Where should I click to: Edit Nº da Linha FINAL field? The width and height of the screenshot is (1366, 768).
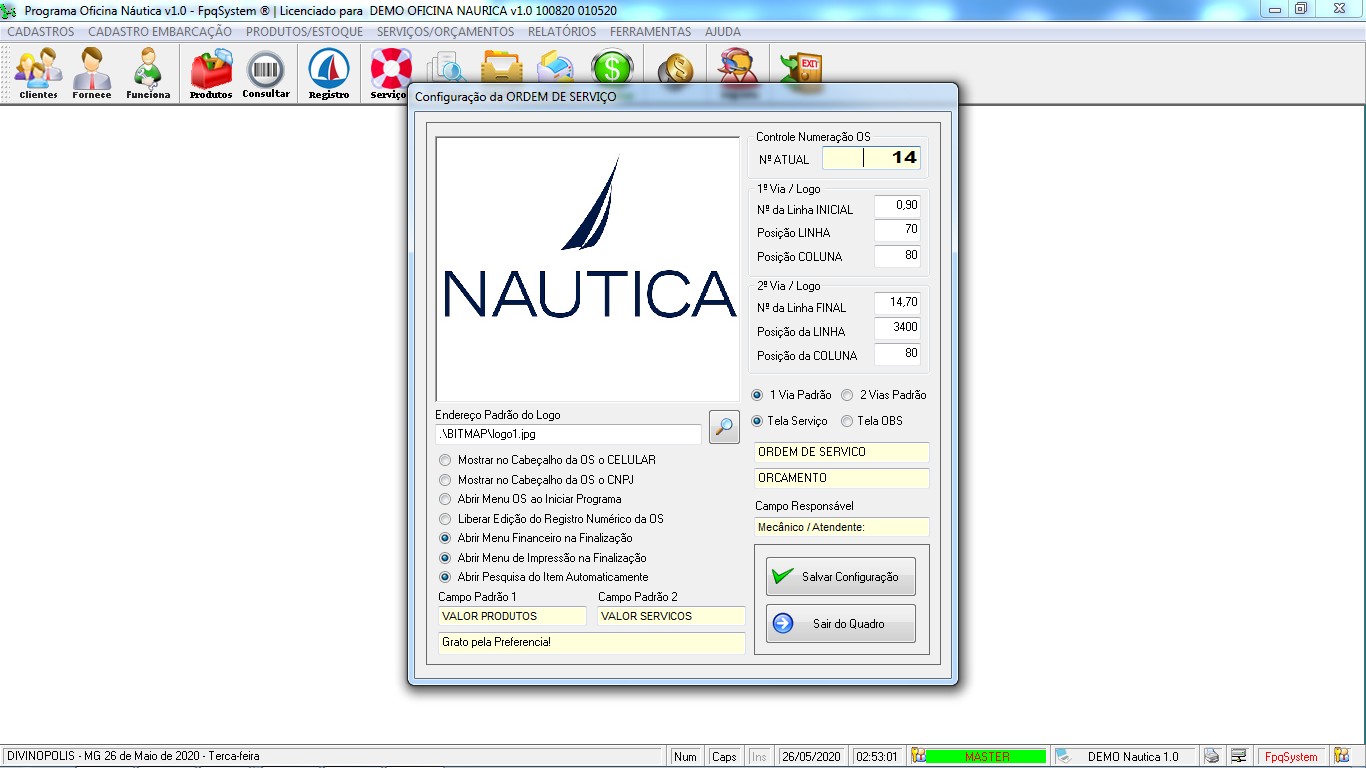[x=897, y=303]
